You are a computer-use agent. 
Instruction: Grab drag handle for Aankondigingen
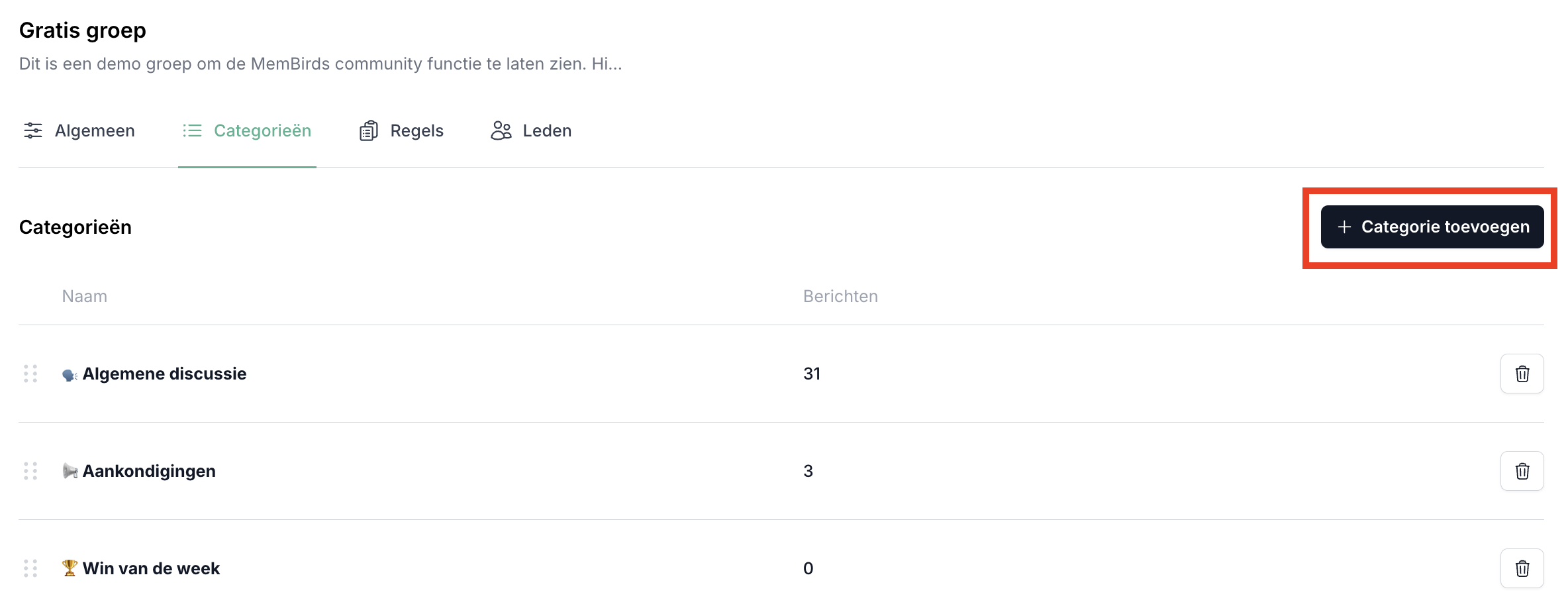(x=30, y=471)
